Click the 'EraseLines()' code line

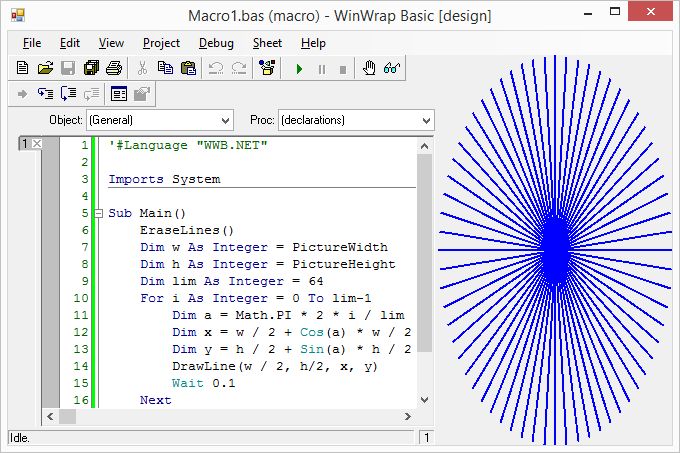(x=187, y=230)
